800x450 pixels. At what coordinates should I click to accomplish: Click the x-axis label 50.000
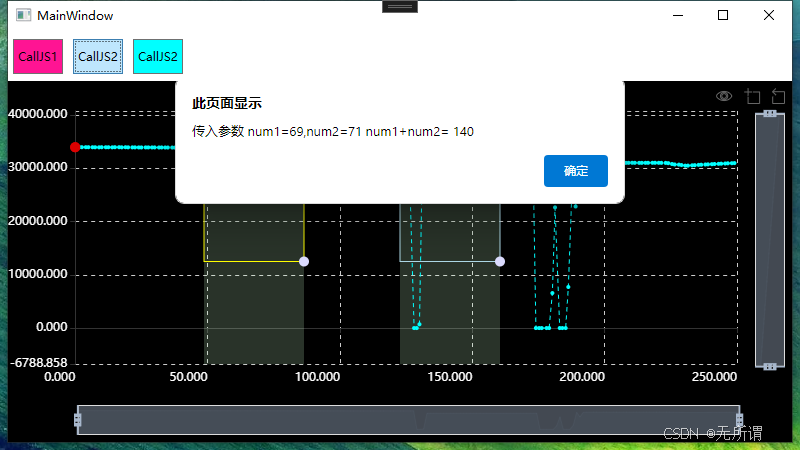tap(189, 377)
